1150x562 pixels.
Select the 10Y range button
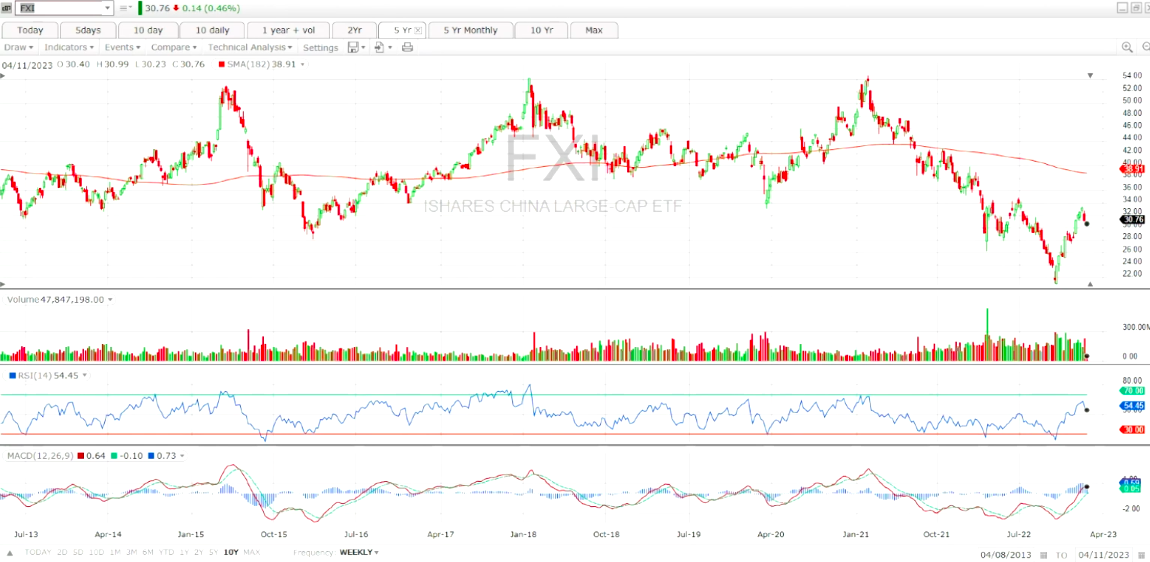(x=232, y=552)
